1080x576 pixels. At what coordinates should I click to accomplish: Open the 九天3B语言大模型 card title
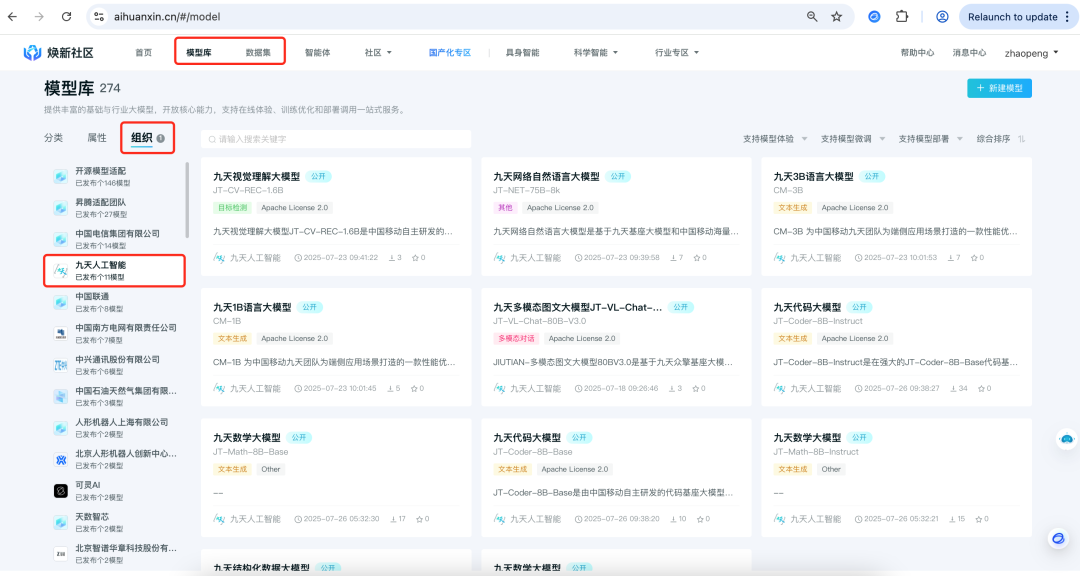coord(813,176)
